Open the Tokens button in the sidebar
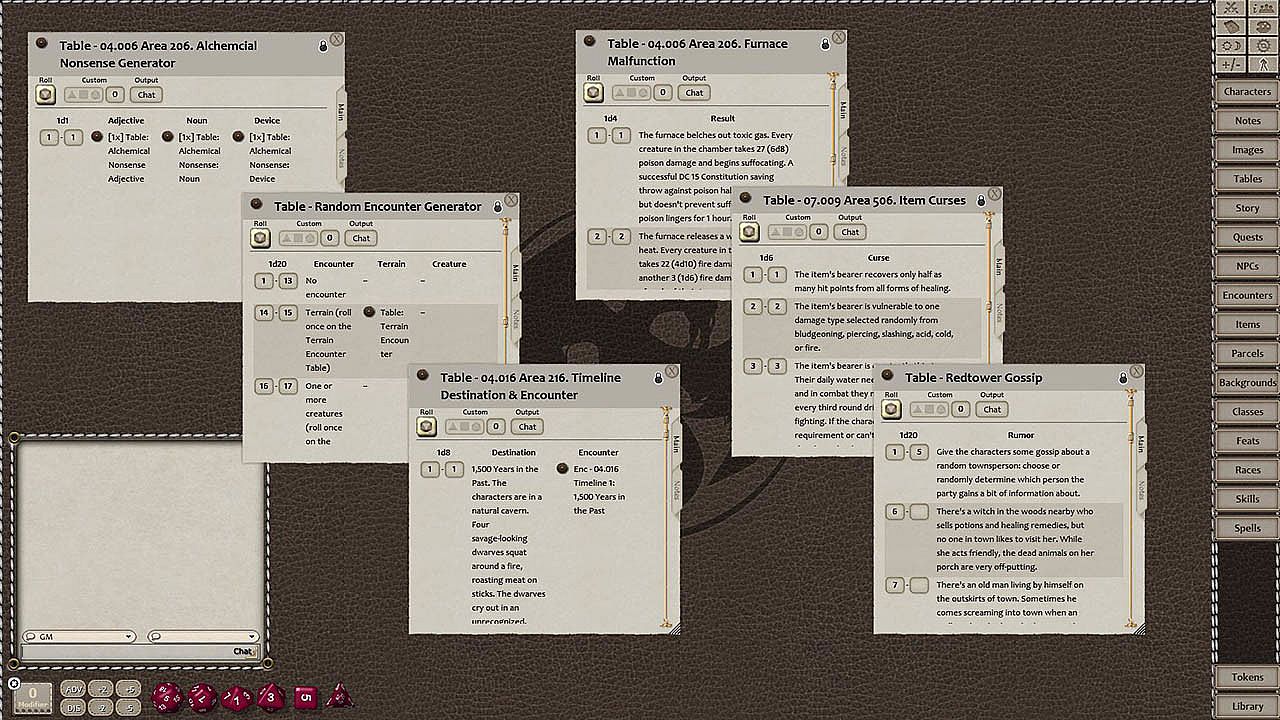 [x=1247, y=677]
